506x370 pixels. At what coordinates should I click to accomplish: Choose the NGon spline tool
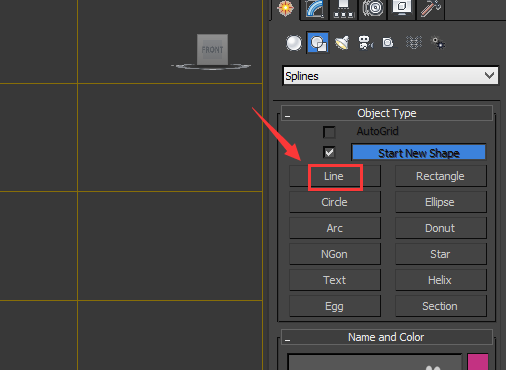point(335,254)
